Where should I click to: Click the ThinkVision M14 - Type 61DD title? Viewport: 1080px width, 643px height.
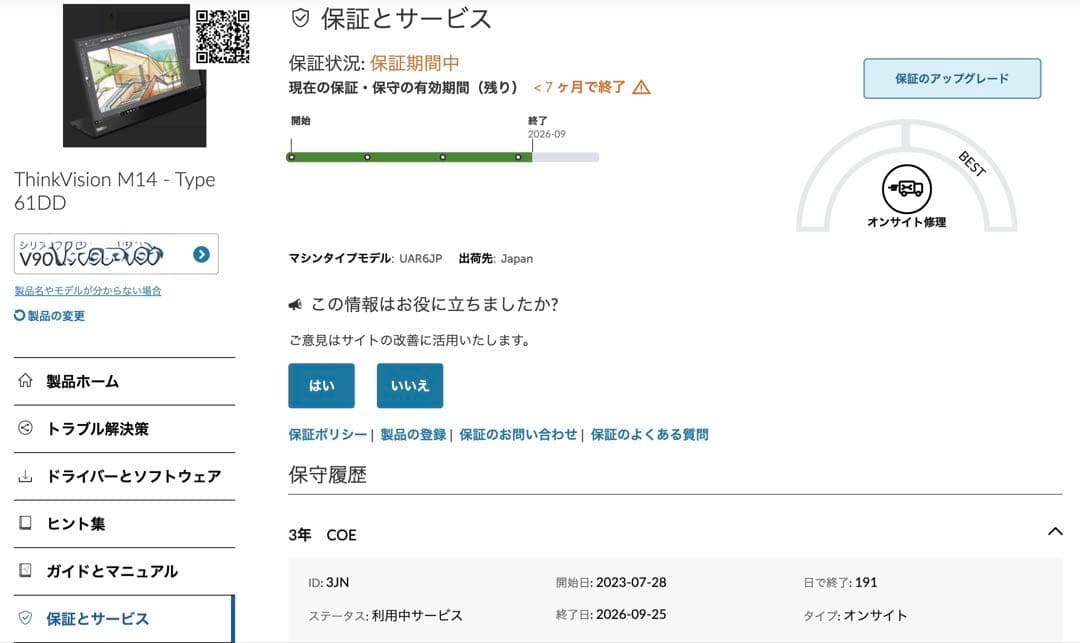pyautogui.click(x=114, y=191)
